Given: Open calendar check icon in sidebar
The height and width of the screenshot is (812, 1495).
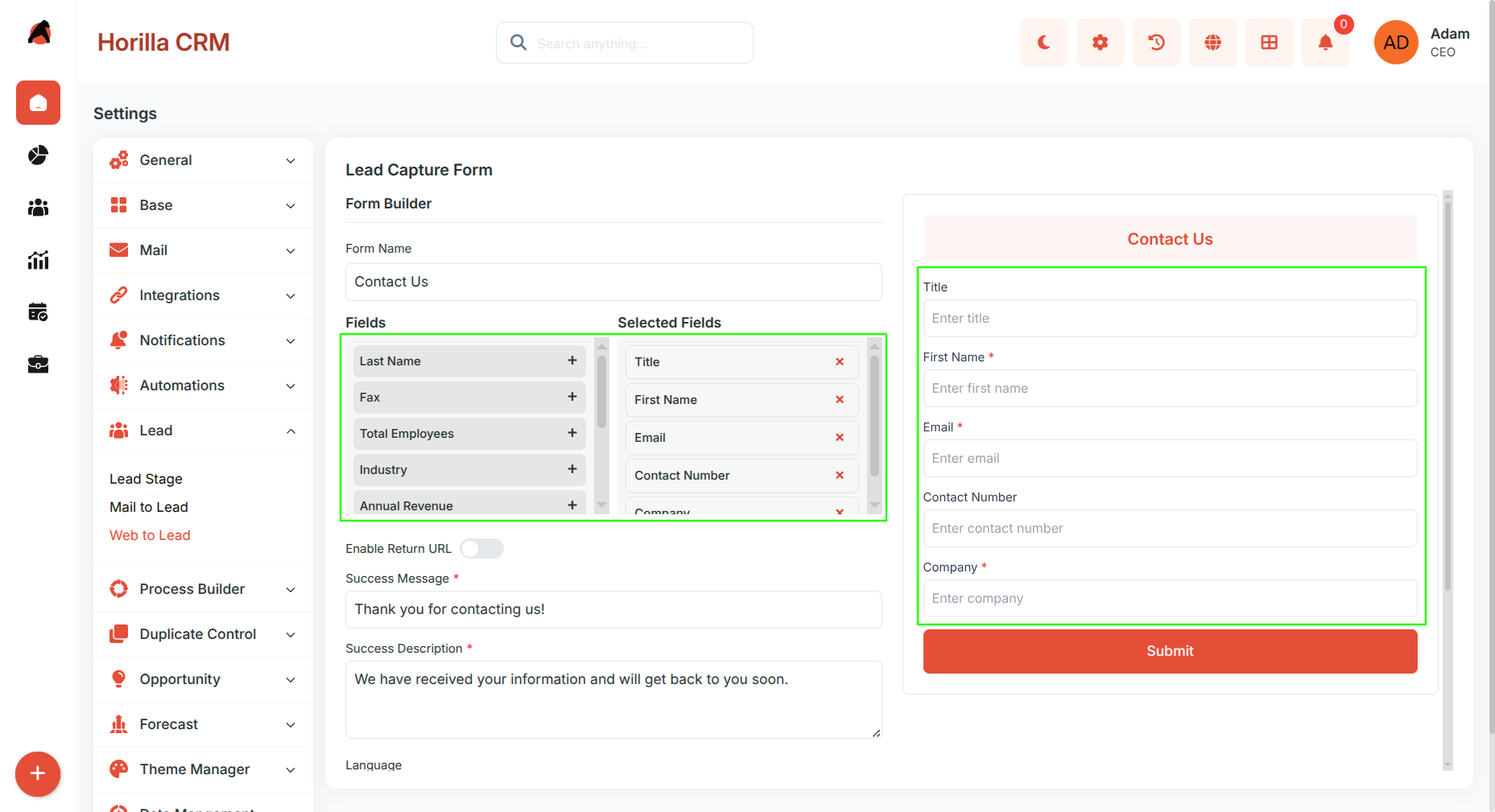Looking at the screenshot, I should tap(38, 312).
